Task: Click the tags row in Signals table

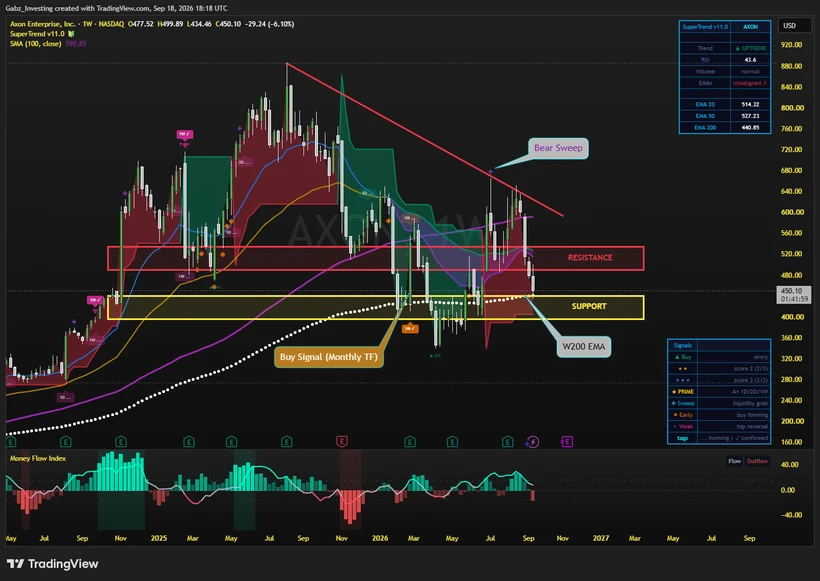Action: 719,438
